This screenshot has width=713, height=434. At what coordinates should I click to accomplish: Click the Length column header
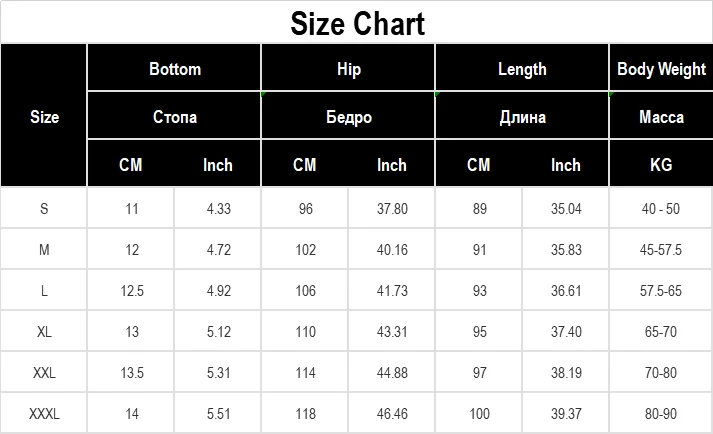(x=522, y=69)
